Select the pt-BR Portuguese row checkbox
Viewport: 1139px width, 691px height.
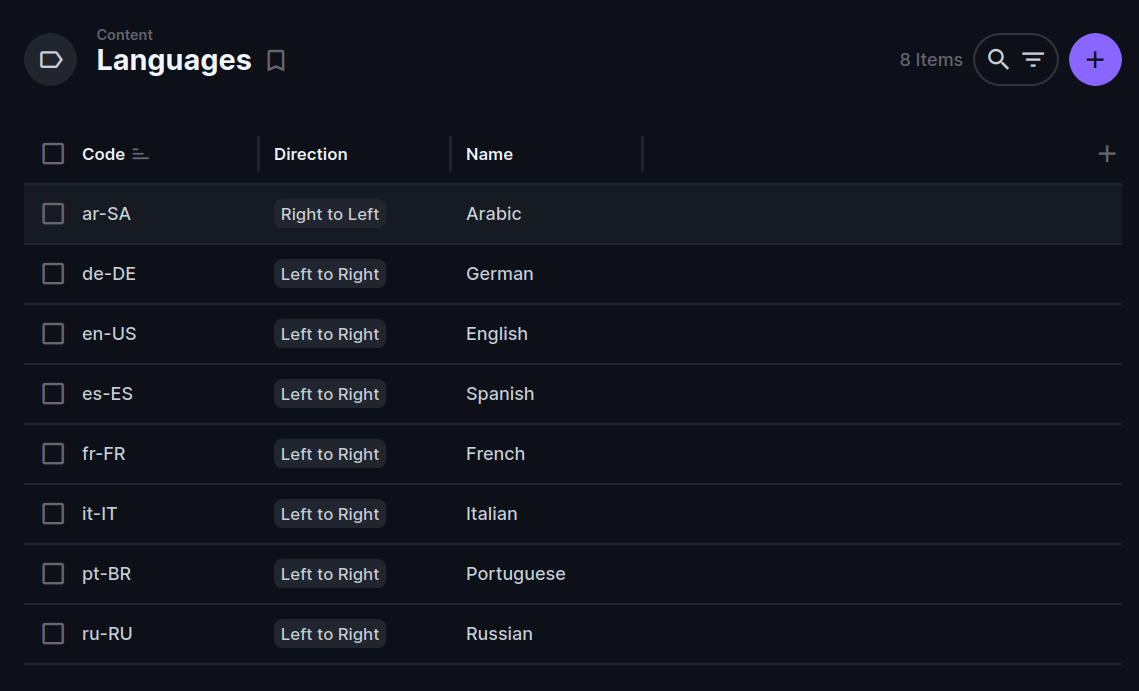[x=53, y=573]
